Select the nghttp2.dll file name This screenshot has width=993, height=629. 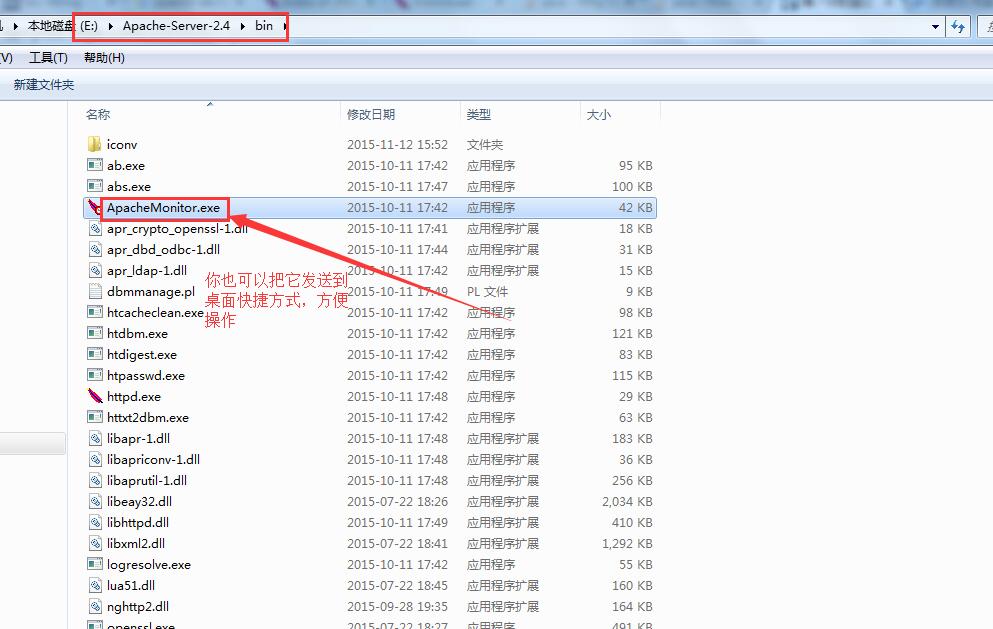(137, 606)
